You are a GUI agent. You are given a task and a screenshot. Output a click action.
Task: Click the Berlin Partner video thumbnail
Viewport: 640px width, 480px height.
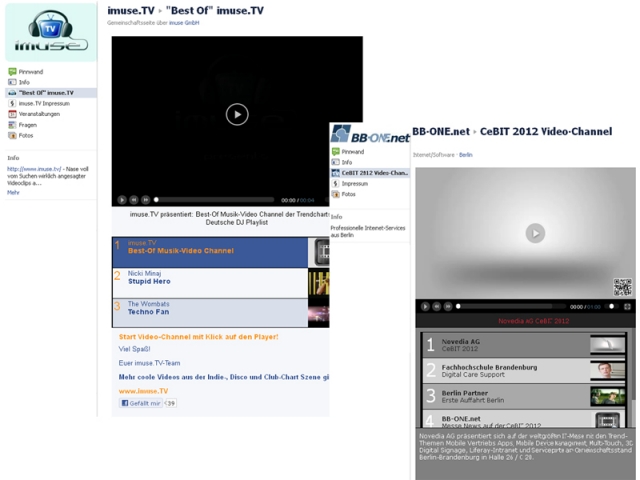(x=607, y=395)
